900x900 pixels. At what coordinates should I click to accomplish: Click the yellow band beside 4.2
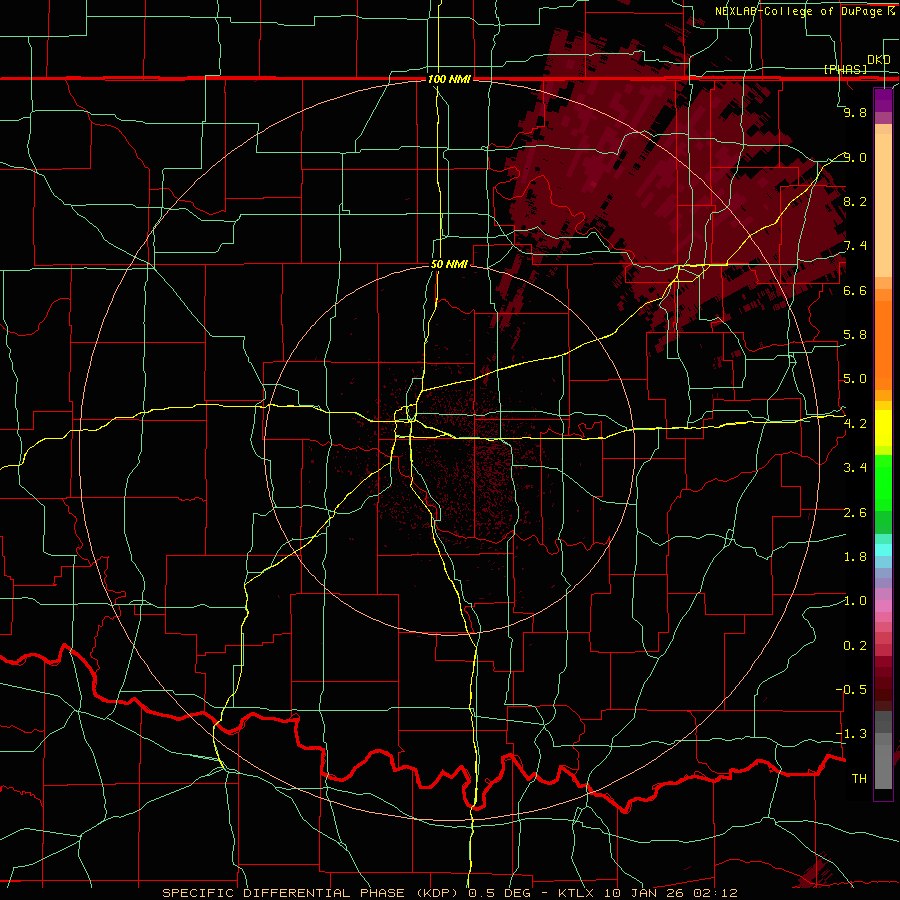[883, 428]
